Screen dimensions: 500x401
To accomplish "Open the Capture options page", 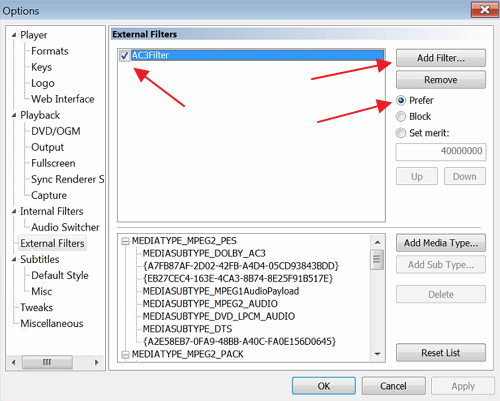I will 49,195.
